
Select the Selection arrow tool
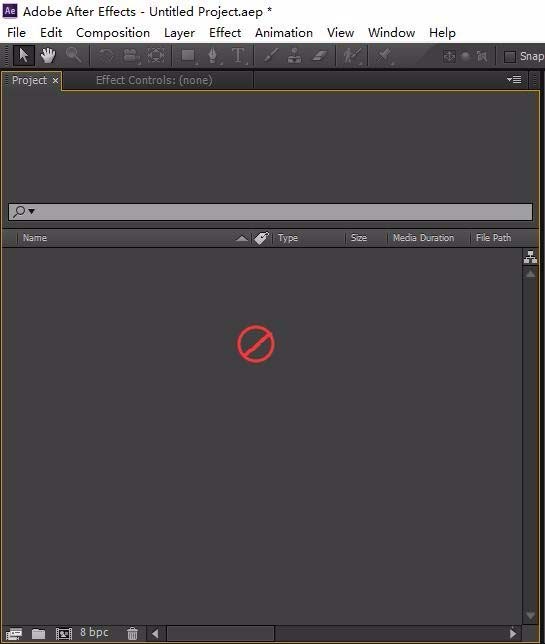(x=23, y=55)
